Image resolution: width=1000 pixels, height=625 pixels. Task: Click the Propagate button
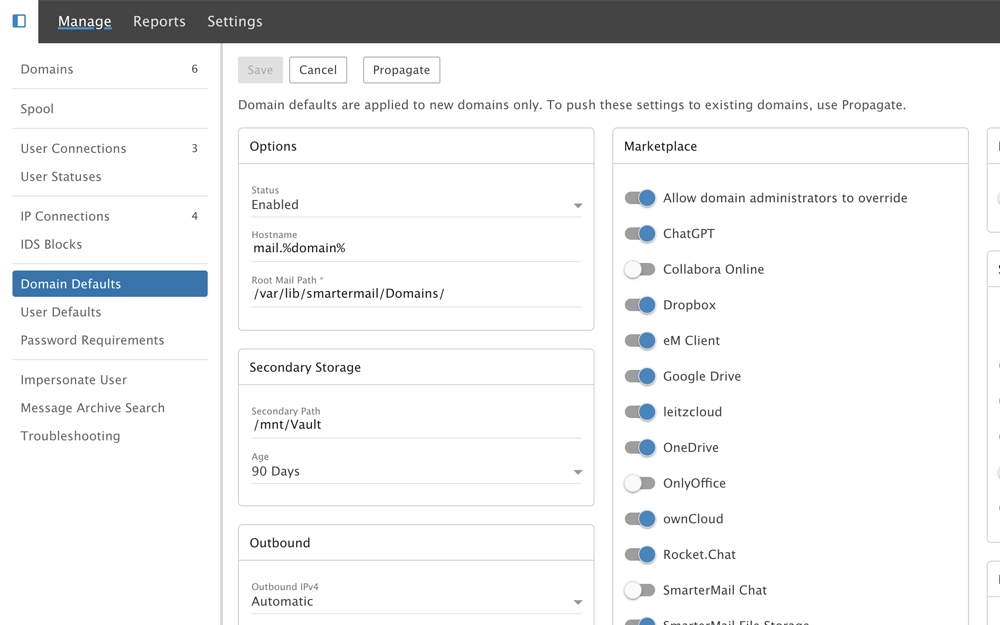[x=401, y=70]
